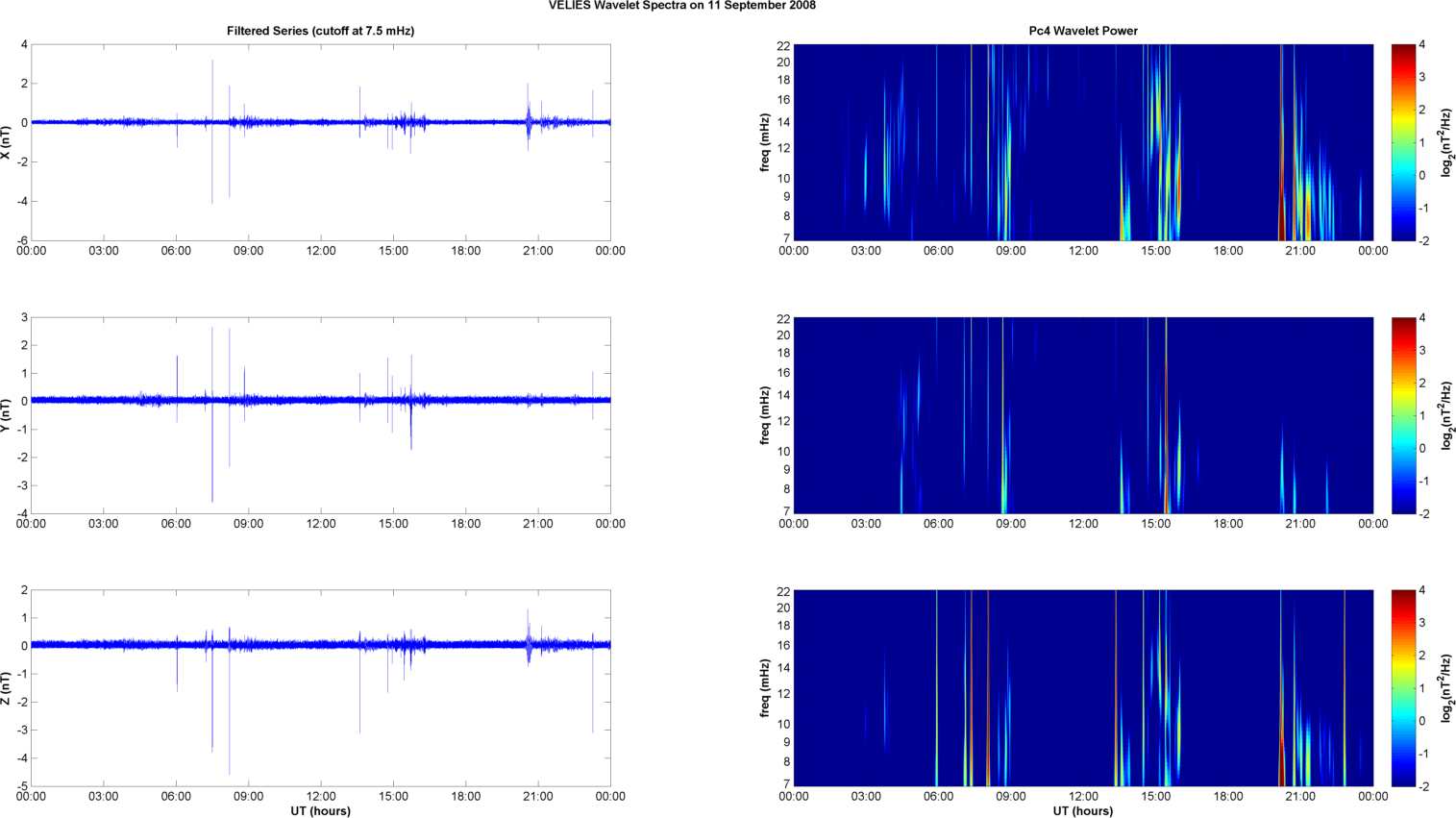
Task: Click the 'X (nT)' axis label
Action: coord(6,142)
